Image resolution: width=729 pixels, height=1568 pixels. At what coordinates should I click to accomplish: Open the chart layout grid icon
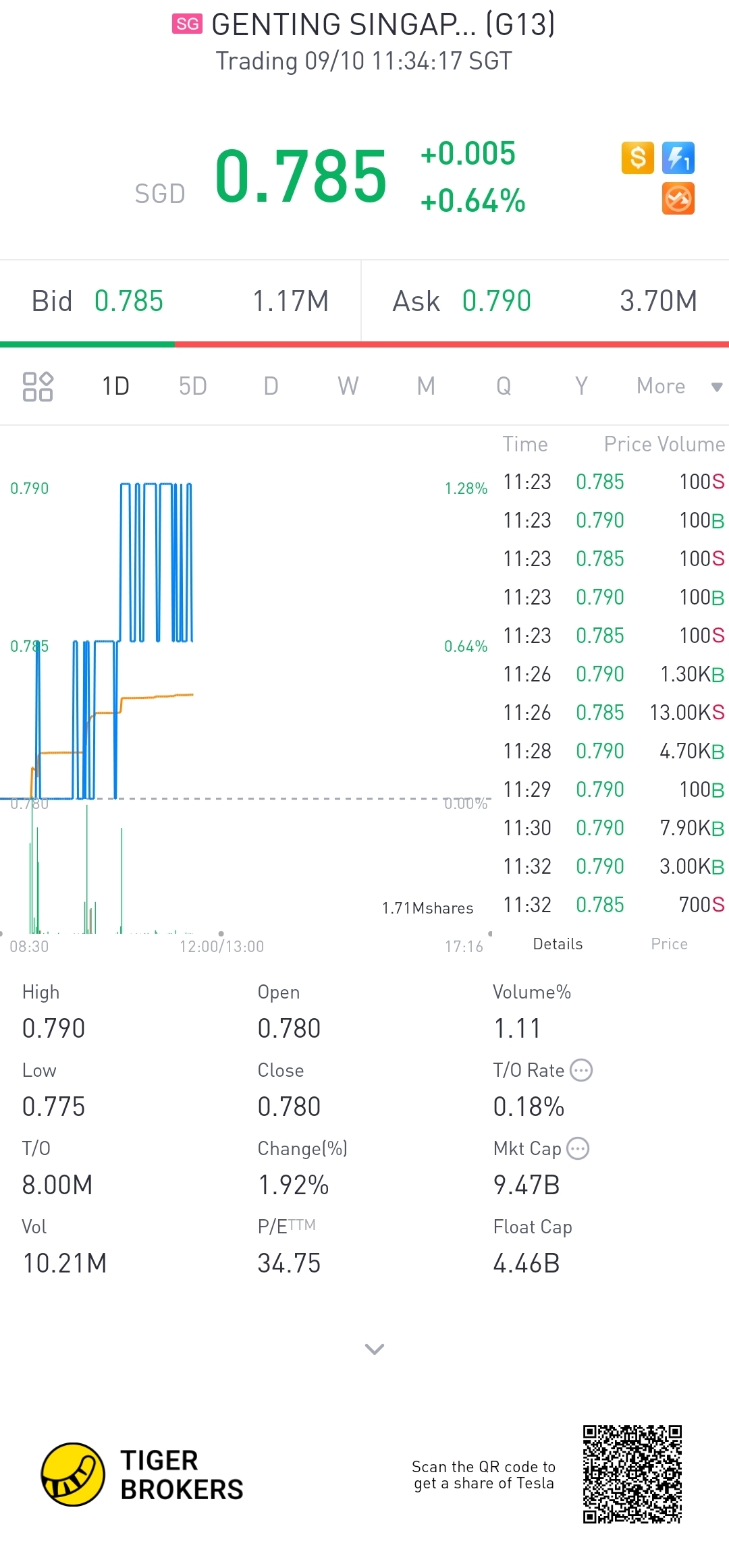(x=38, y=387)
